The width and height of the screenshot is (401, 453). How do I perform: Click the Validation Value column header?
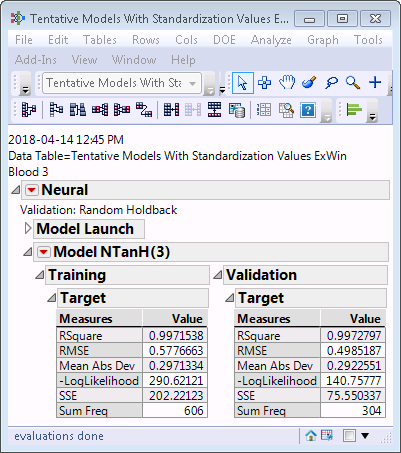[x=353, y=319]
